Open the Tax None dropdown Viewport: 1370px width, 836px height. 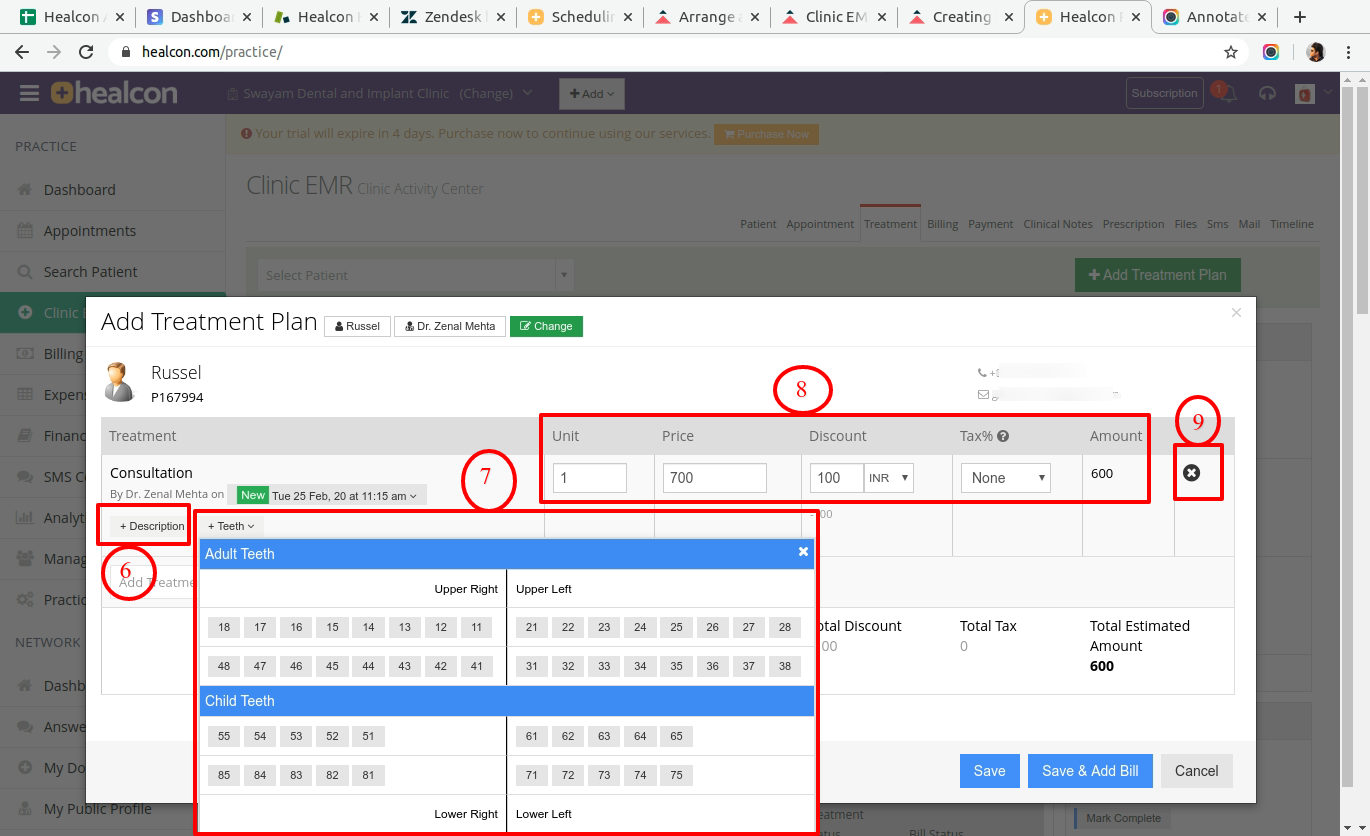point(1006,478)
